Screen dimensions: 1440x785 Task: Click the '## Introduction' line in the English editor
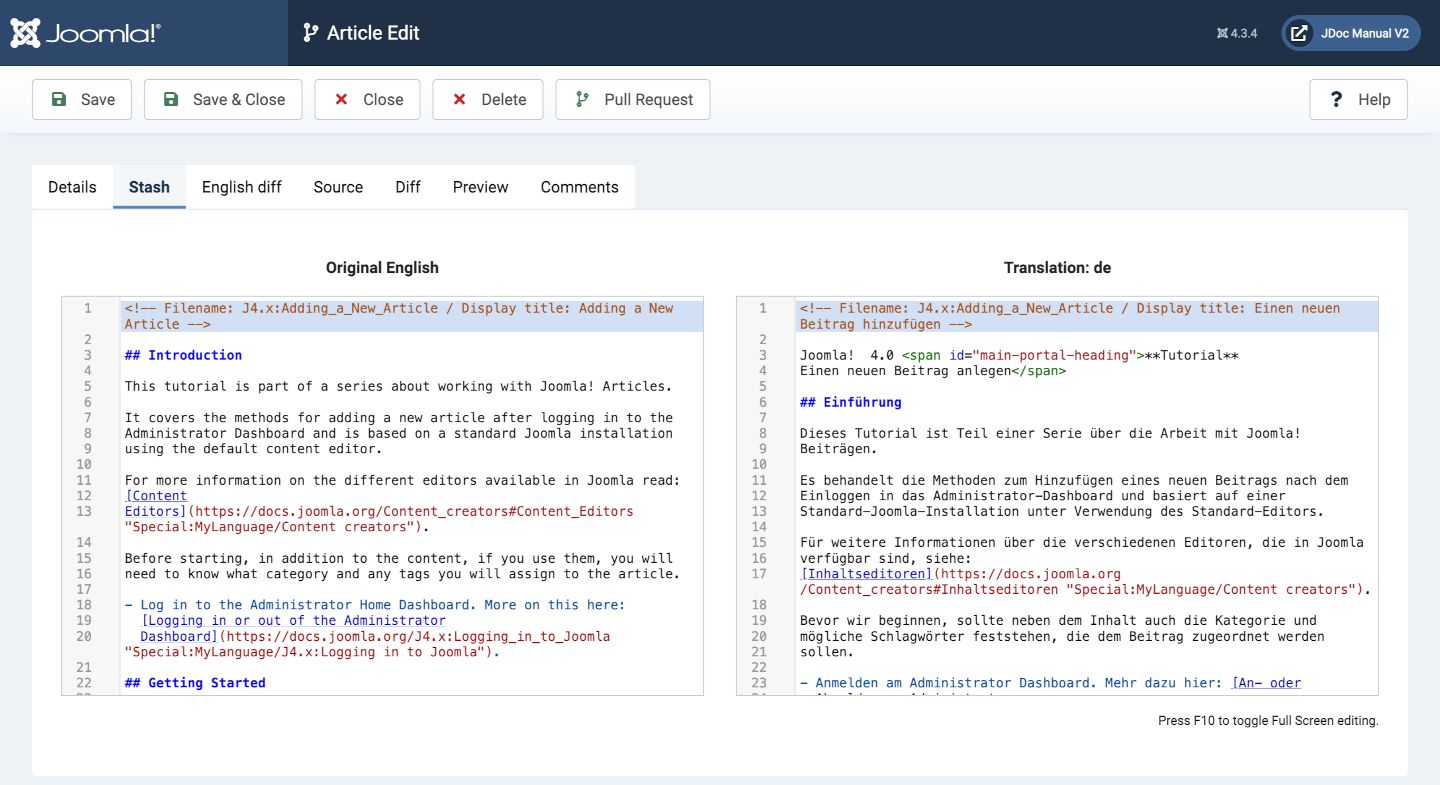pyautogui.click(x=183, y=355)
